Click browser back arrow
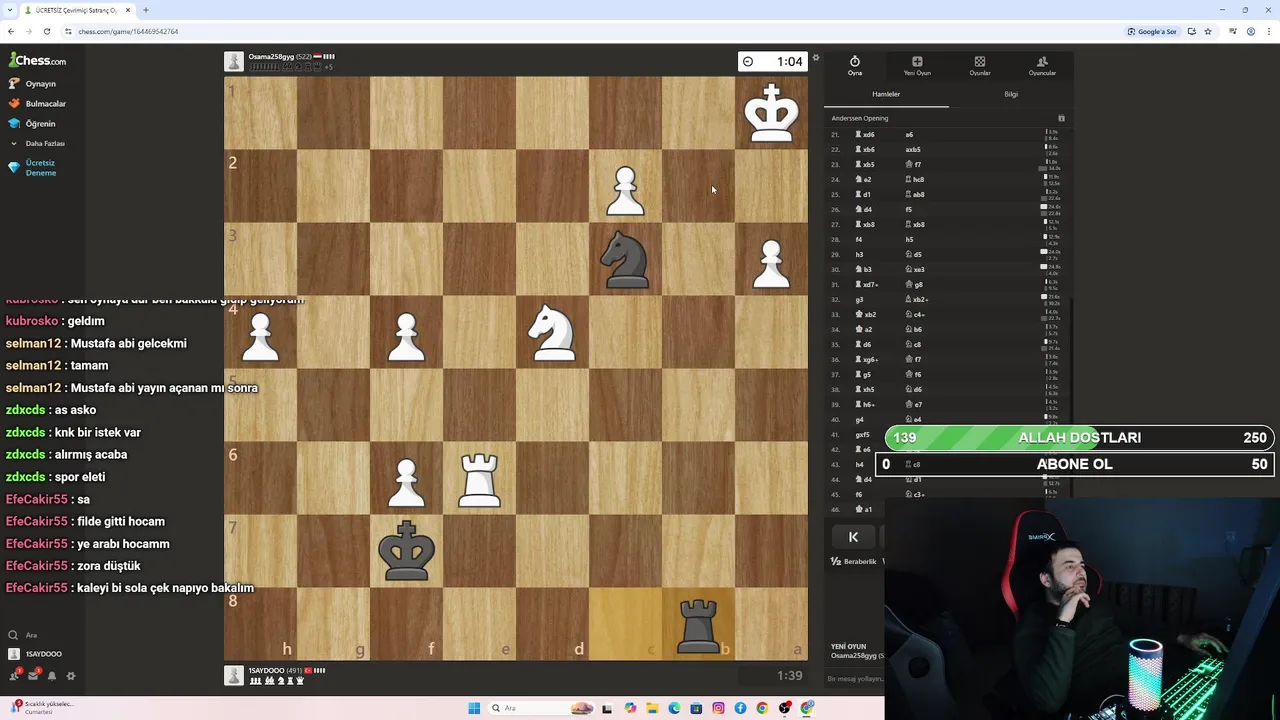Screen dimensions: 1280x720 pyautogui.click(x=11, y=31)
